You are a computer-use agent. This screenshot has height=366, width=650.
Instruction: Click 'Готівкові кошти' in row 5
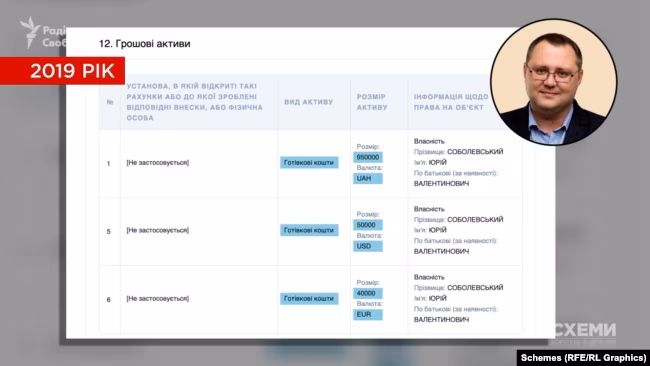309,230
